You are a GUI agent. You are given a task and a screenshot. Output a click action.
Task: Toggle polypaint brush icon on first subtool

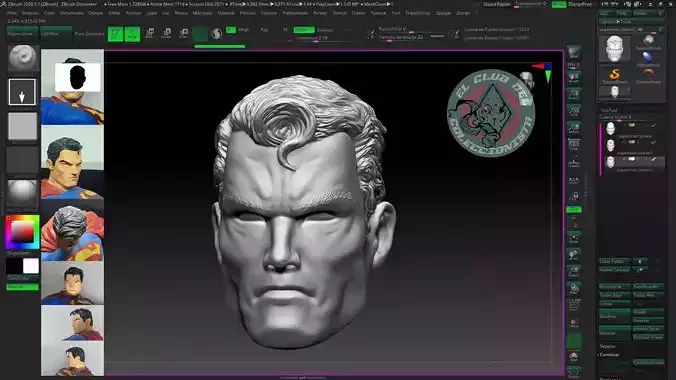click(654, 125)
